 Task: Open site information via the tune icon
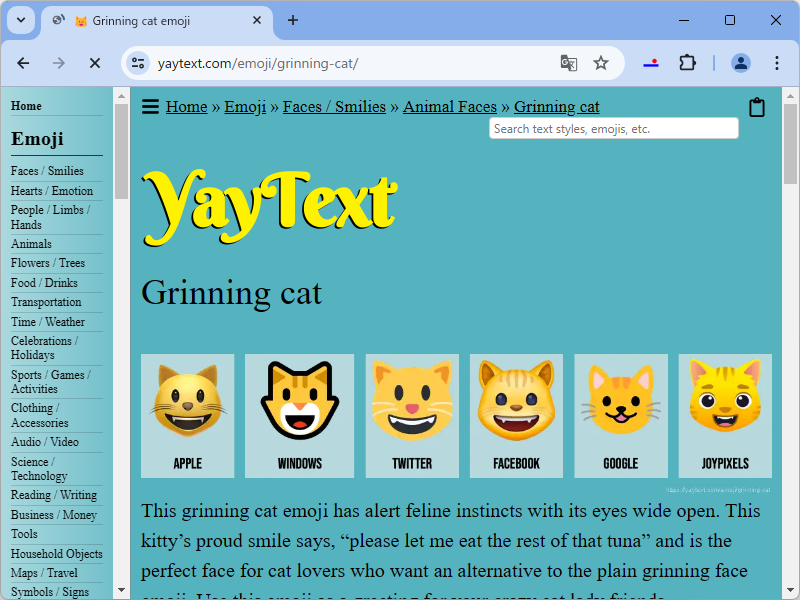click(x=136, y=62)
